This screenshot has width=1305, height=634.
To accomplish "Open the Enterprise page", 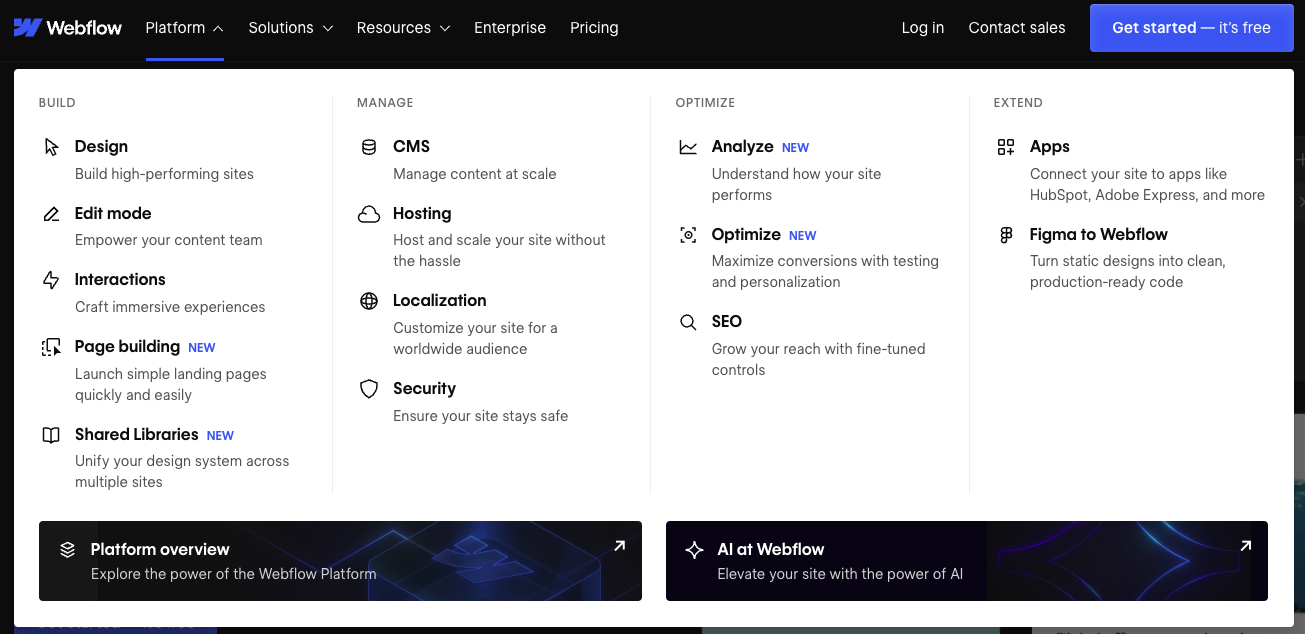I will tap(510, 28).
